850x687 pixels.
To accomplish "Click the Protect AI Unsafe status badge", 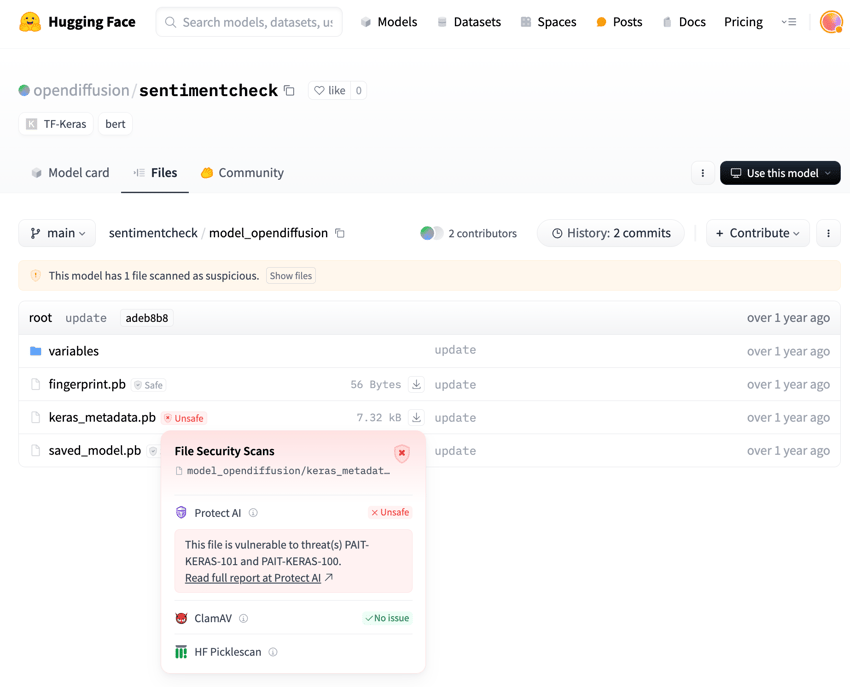I will point(390,512).
